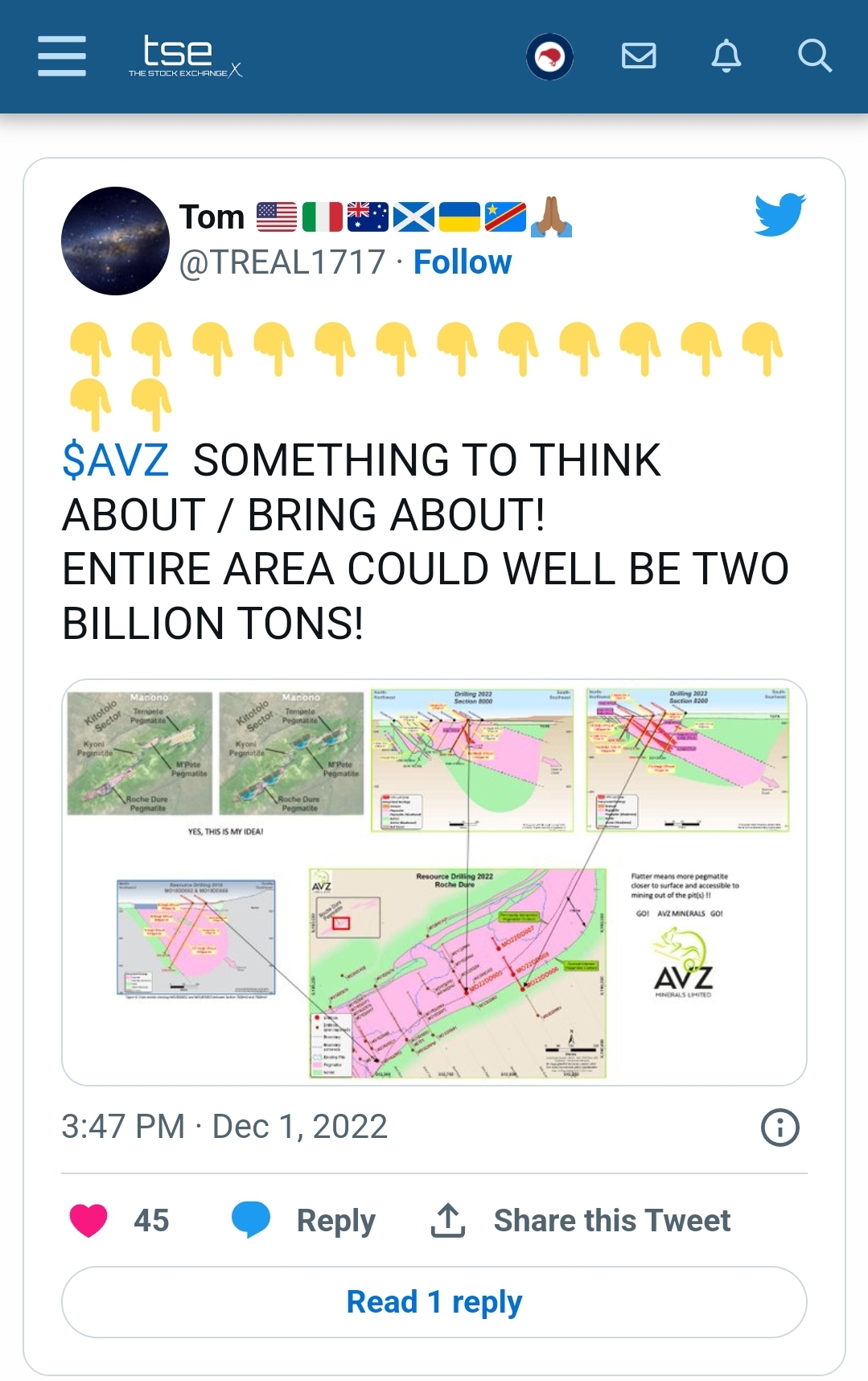This screenshot has height=1381, width=868.
Task: Click the Reply text label
Action: (x=335, y=1220)
